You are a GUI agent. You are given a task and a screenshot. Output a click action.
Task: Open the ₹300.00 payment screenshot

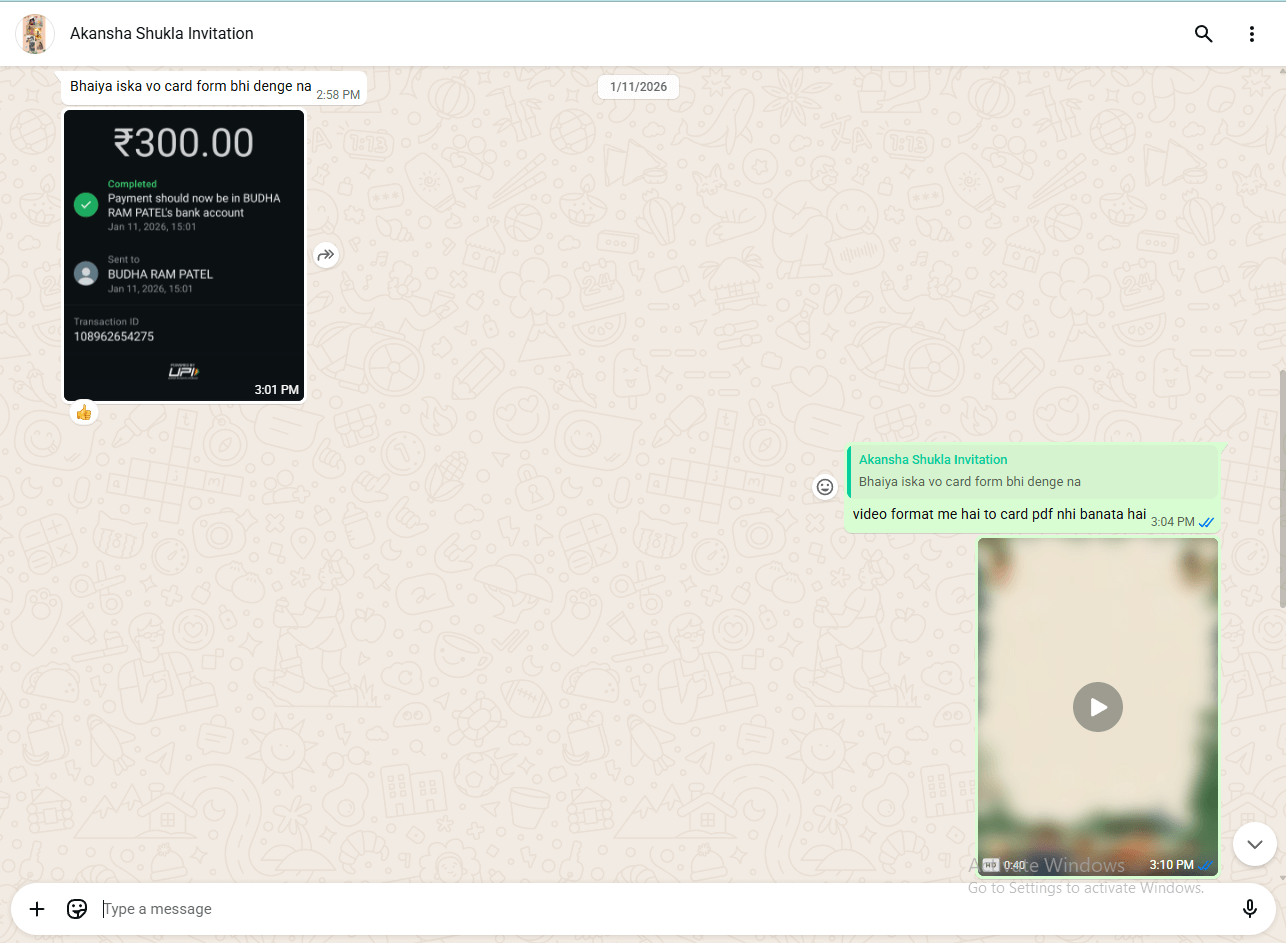(x=184, y=255)
